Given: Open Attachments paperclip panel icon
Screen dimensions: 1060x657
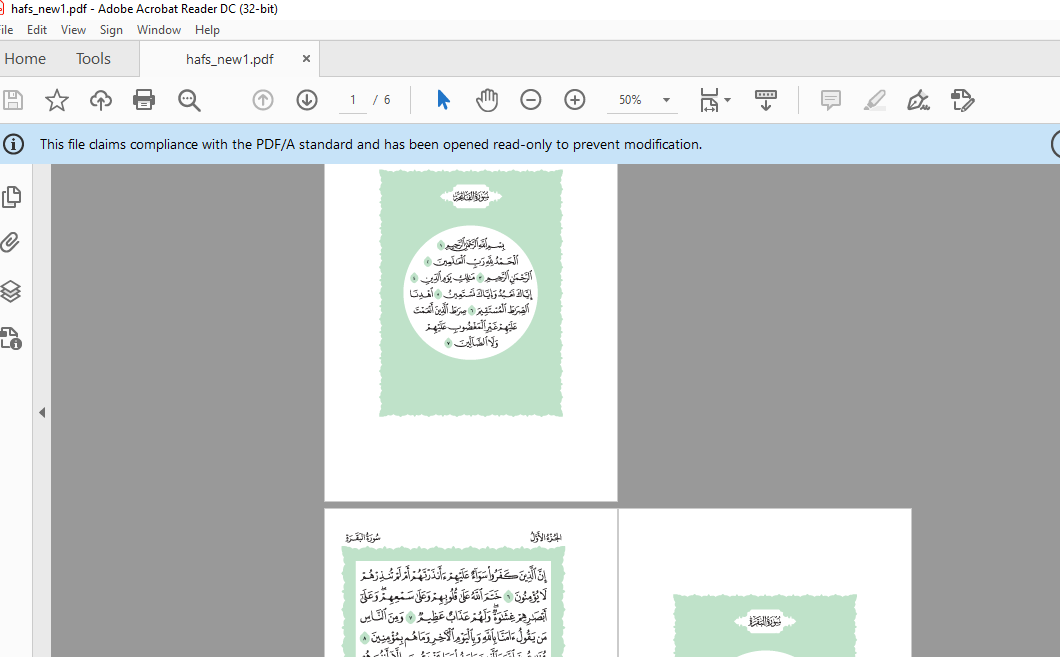Looking at the screenshot, I should [10, 243].
